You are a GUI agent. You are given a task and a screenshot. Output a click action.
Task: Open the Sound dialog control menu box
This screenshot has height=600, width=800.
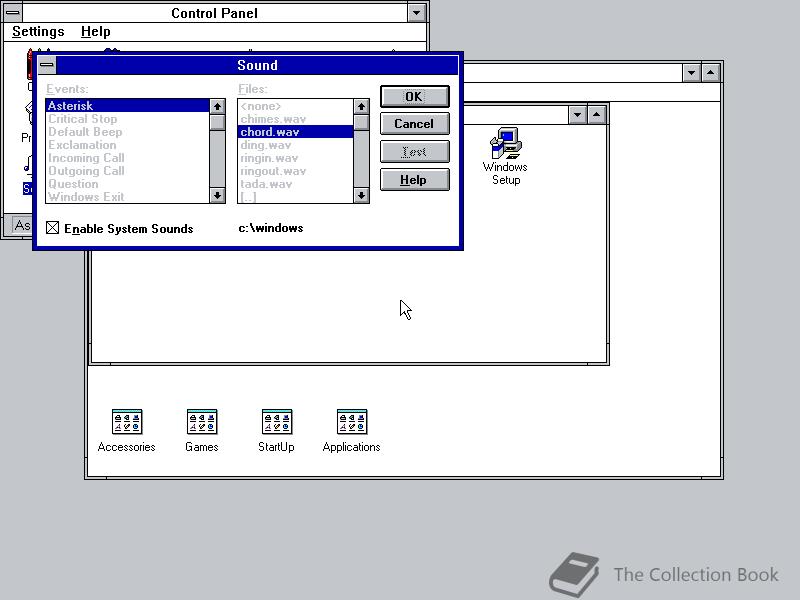click(47, 65)
